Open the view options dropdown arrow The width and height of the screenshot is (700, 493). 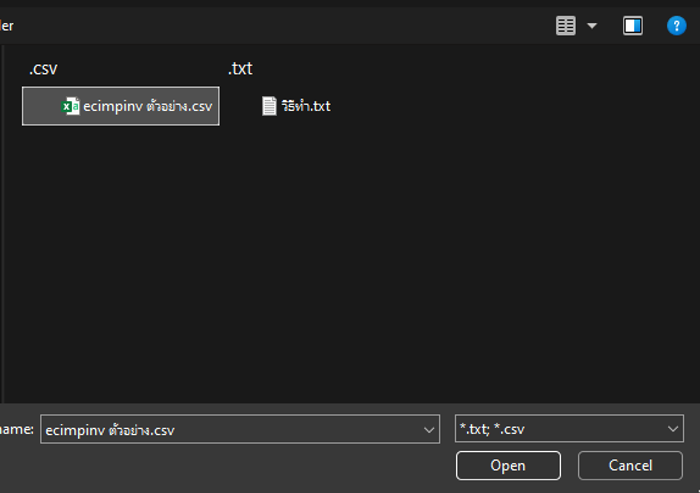[x=592, y=26]
